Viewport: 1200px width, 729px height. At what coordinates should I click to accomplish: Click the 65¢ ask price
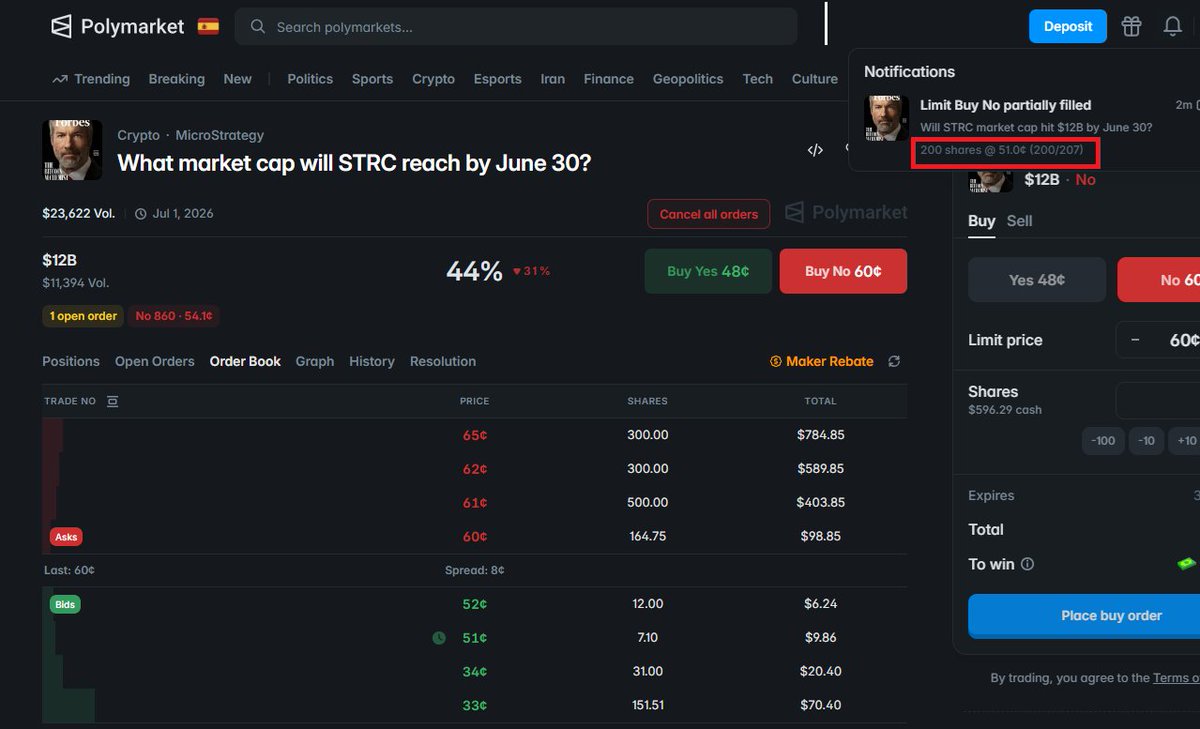[475, 435]
